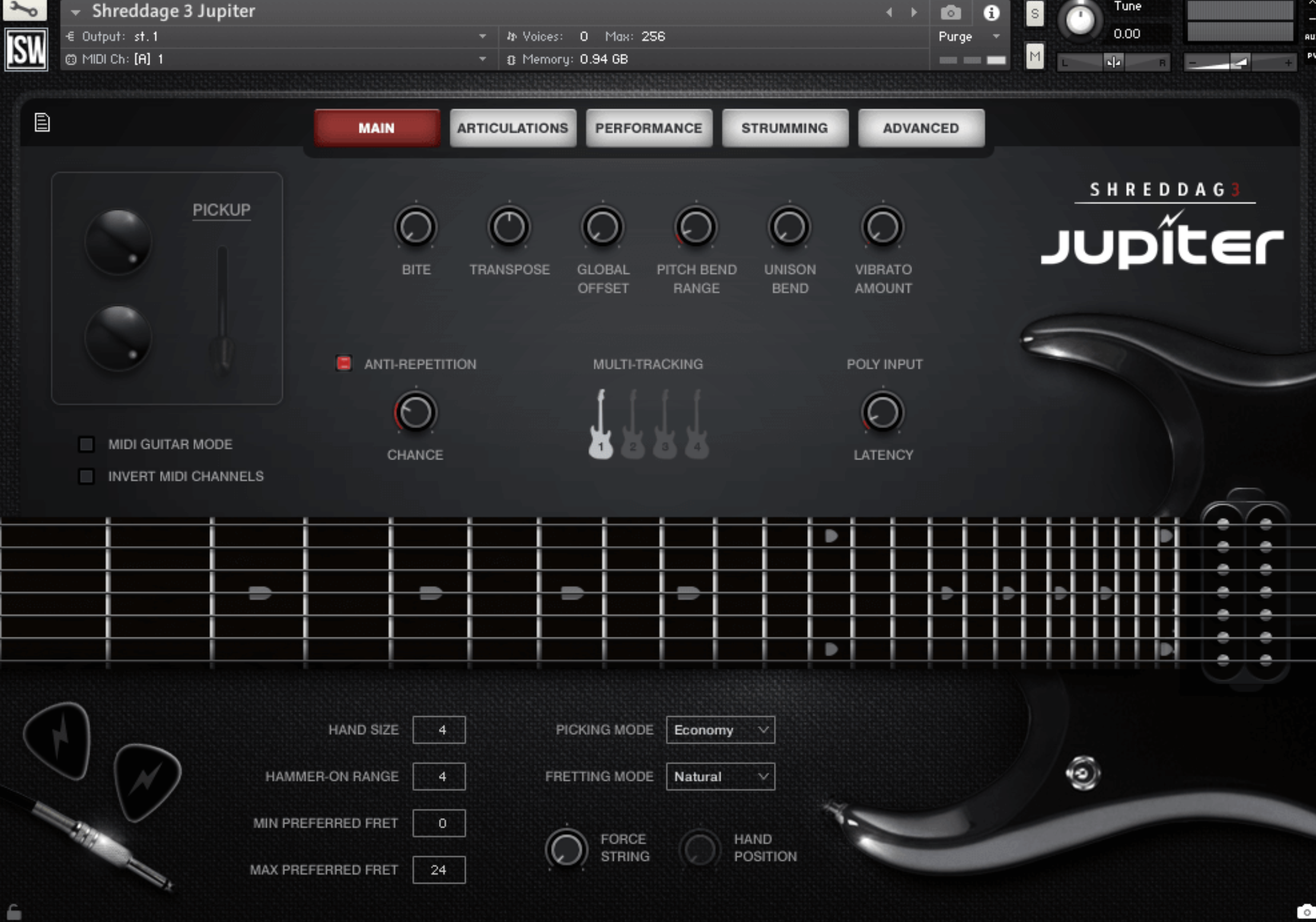Mute the instrument with the M button
Viewport: 1316px width, 922px height.
point(1035,57)
